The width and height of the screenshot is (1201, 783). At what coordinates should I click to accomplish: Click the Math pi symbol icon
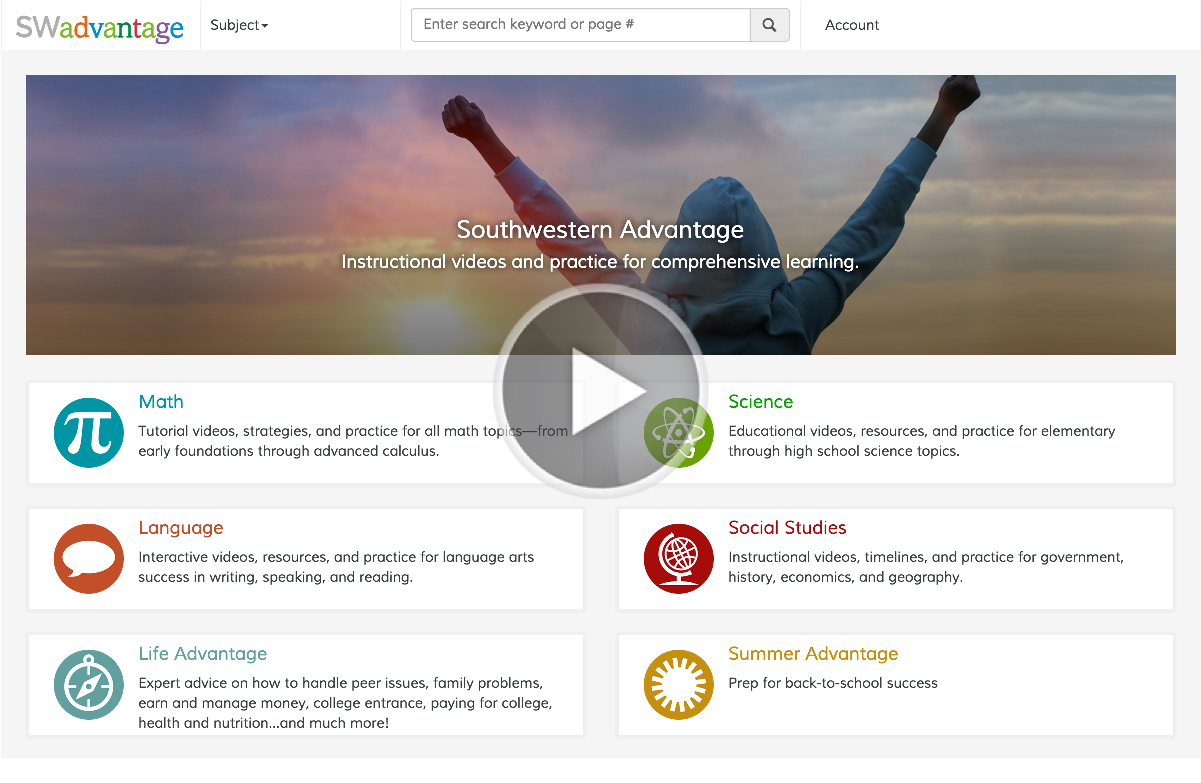[x=88, y=433]
